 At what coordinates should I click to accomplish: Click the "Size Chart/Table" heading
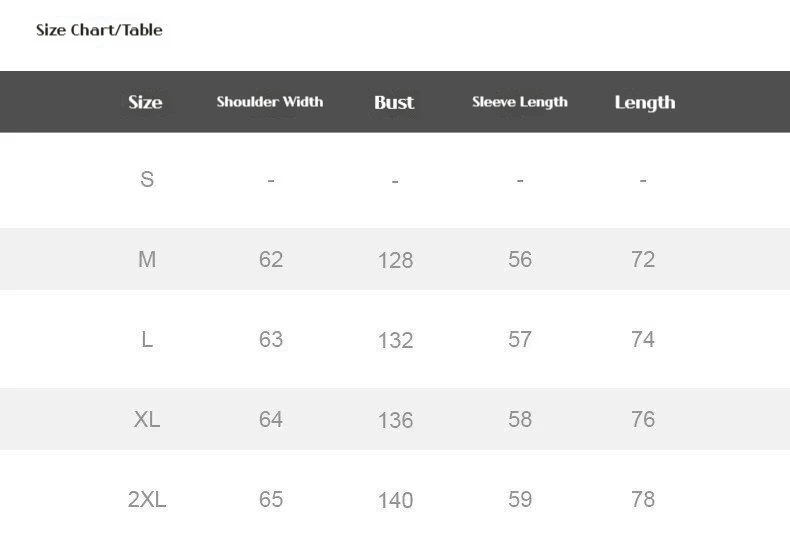(x=99, y=30)
